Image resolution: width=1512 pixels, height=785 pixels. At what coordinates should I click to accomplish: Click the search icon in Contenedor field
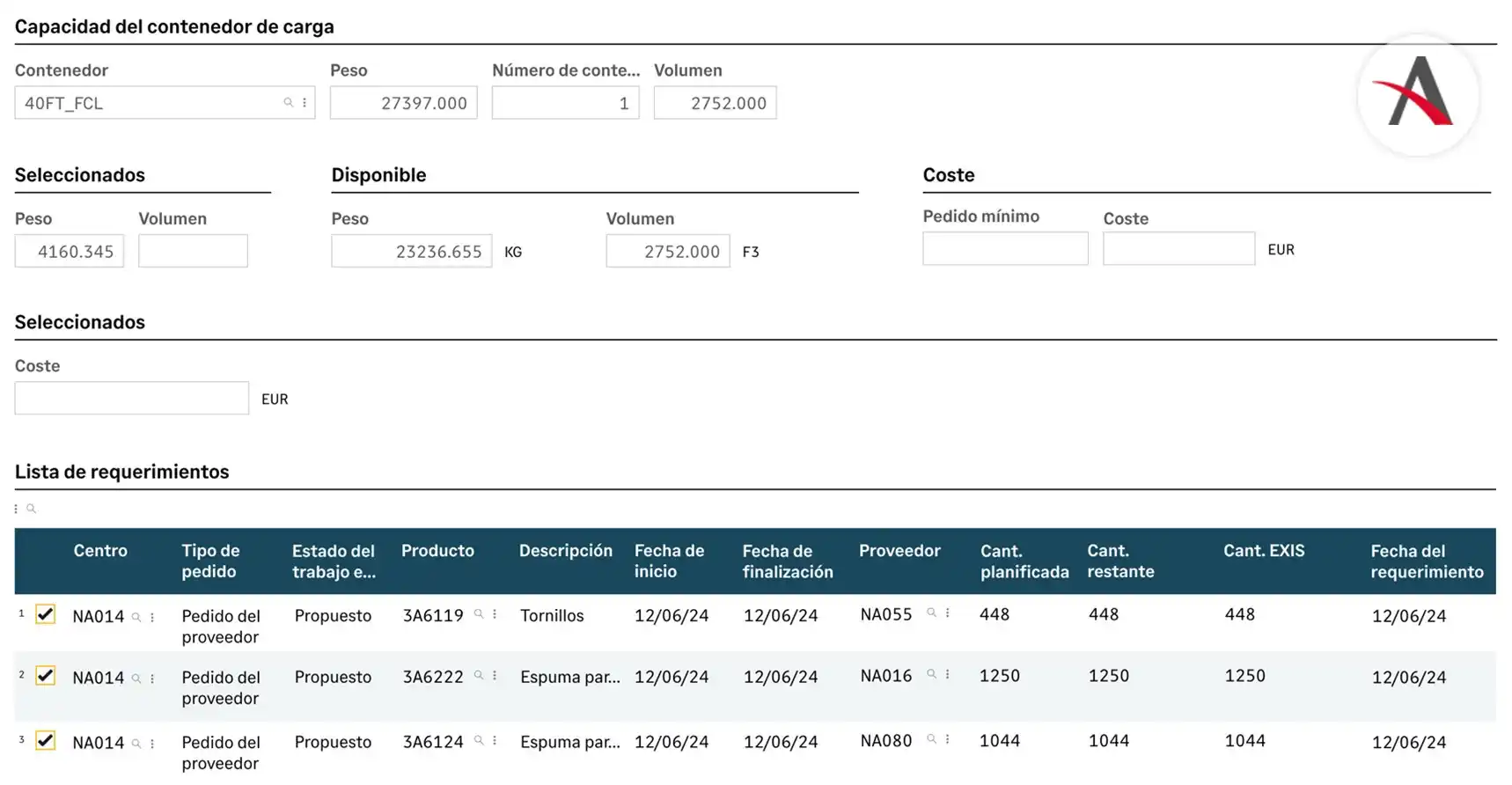pyautogui.click(x=288, y=103)
